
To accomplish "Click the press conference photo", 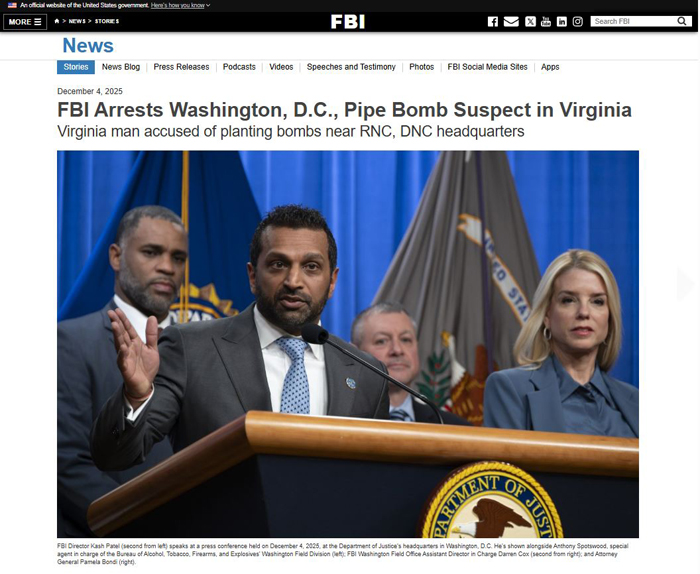I will [348, 344].
